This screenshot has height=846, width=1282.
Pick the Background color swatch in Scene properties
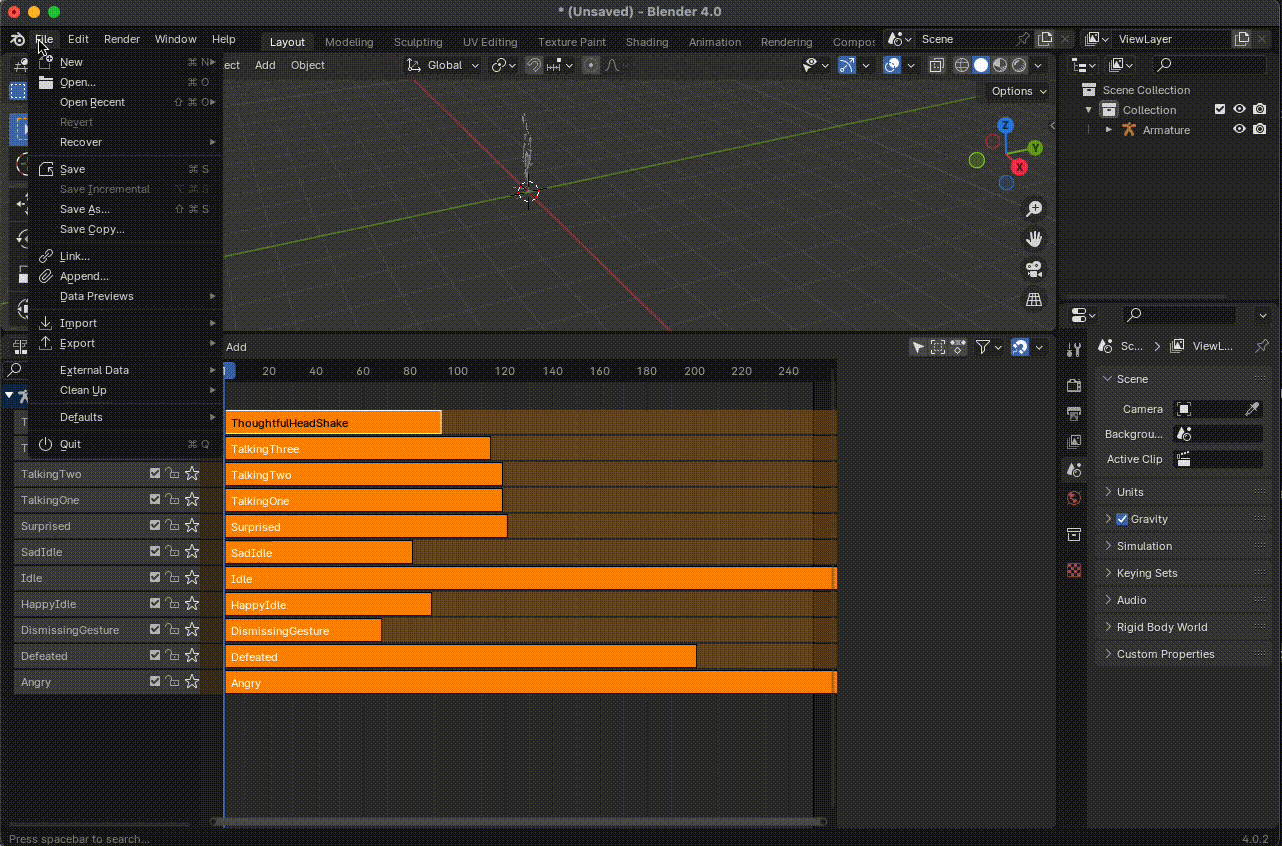[1218, 433]
